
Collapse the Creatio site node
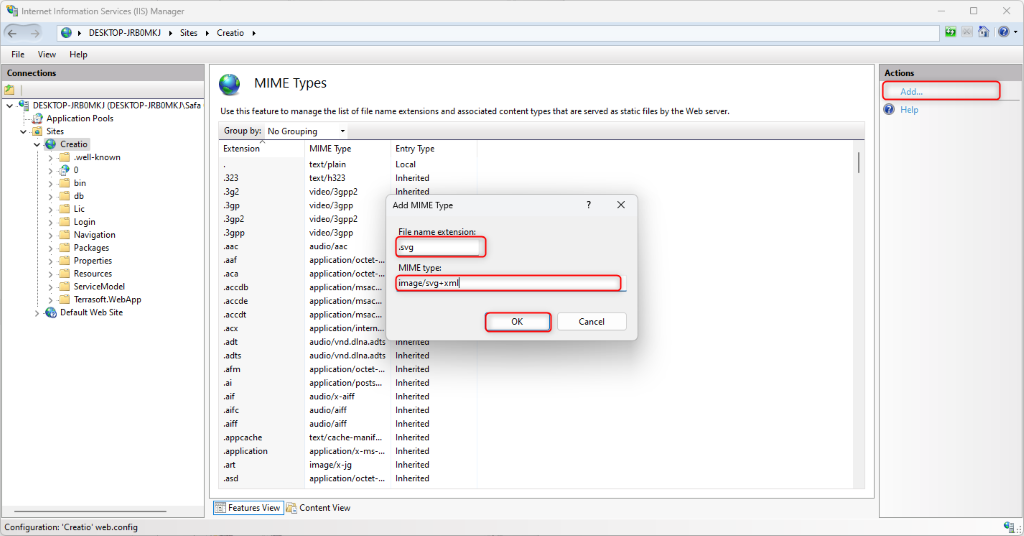coord(37,144)
